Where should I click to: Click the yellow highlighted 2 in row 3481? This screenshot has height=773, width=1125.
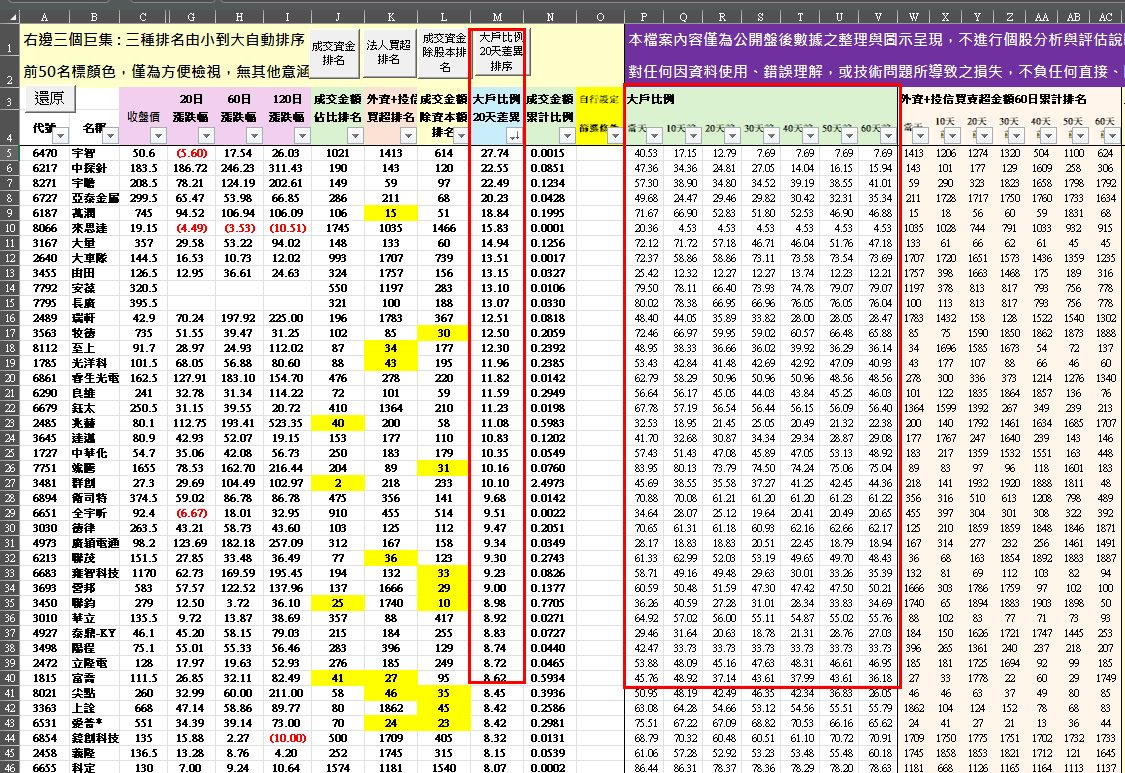point(337,483)
